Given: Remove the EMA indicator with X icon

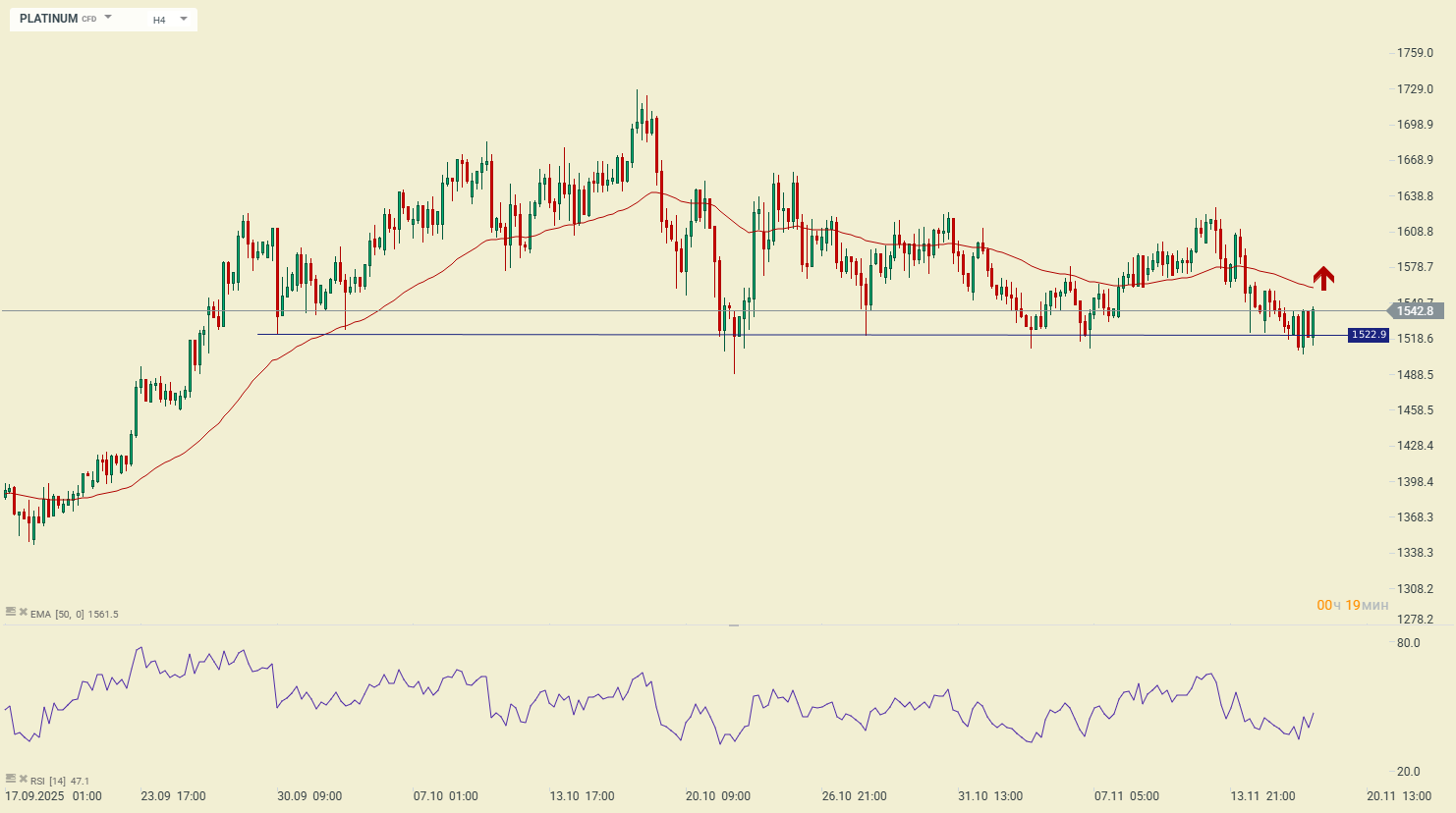Looking at the screenshot, I should (x=23, y=612).
